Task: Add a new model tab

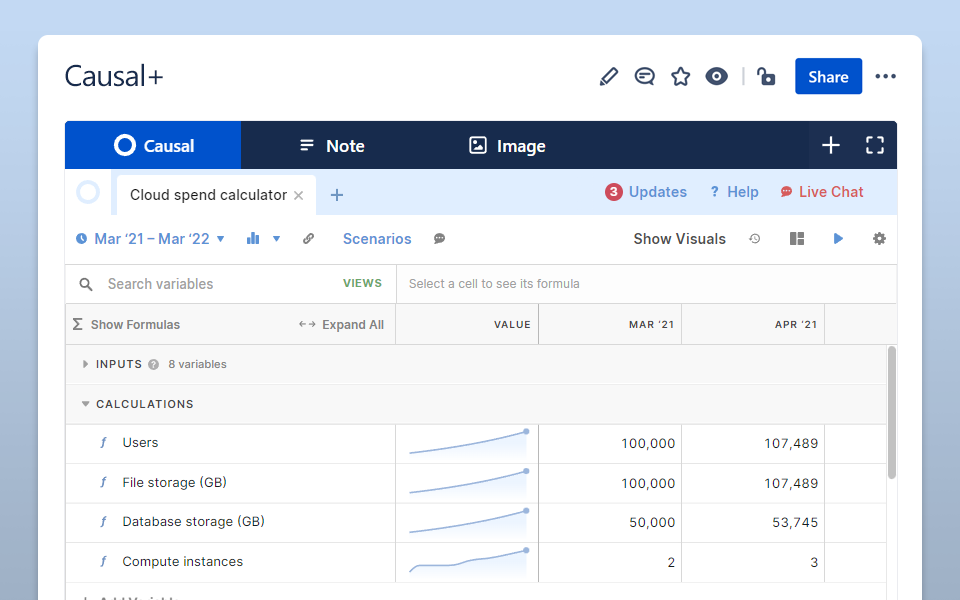Action: 337,195
